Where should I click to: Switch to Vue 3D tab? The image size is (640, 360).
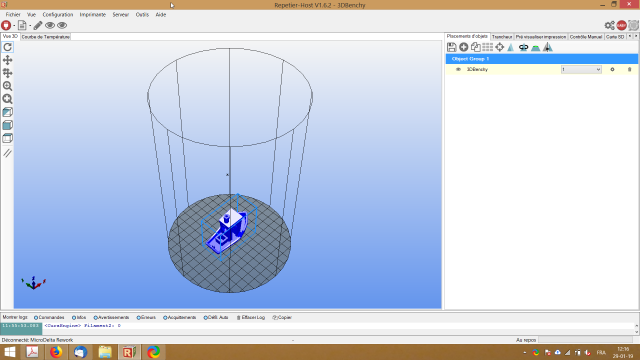[x=10, y=36]
